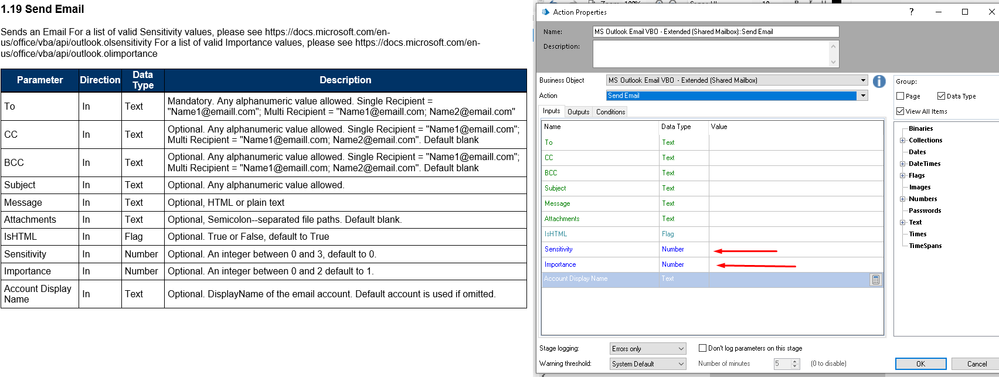Image resolution: width=999 pixels, height=377 pixels.
Task: Click the Sensitivity cell in documentation table
Action: 40,254
